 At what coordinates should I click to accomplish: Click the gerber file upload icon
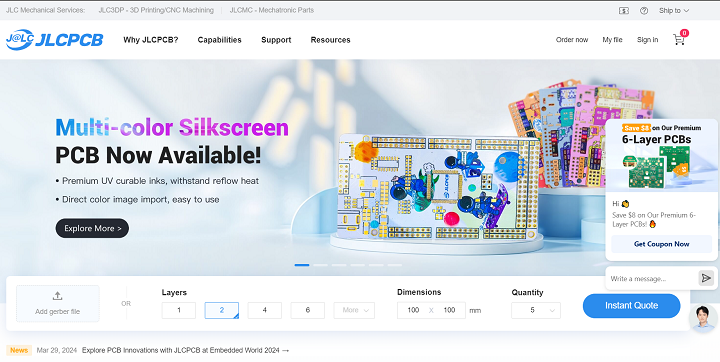coord(57,296)
